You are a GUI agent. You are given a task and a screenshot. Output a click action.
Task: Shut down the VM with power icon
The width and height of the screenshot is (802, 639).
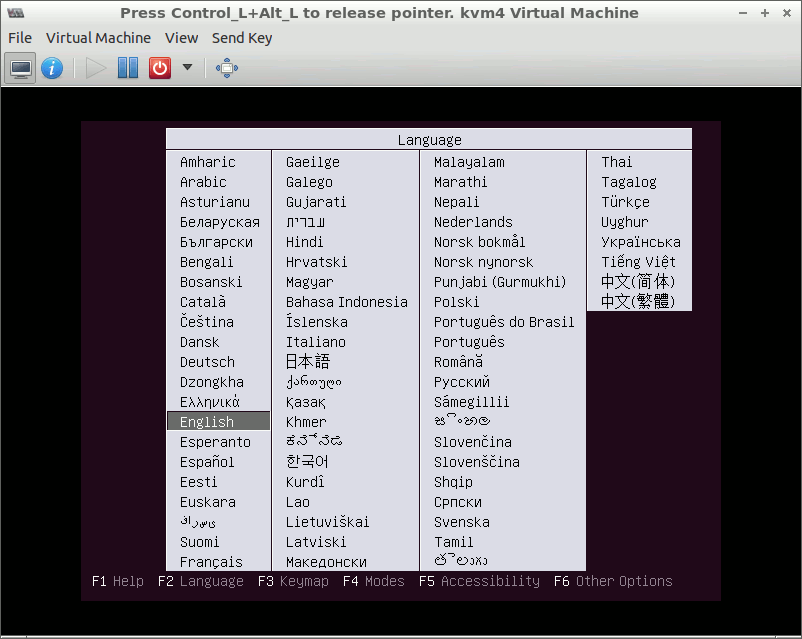[x=160, y=68]
